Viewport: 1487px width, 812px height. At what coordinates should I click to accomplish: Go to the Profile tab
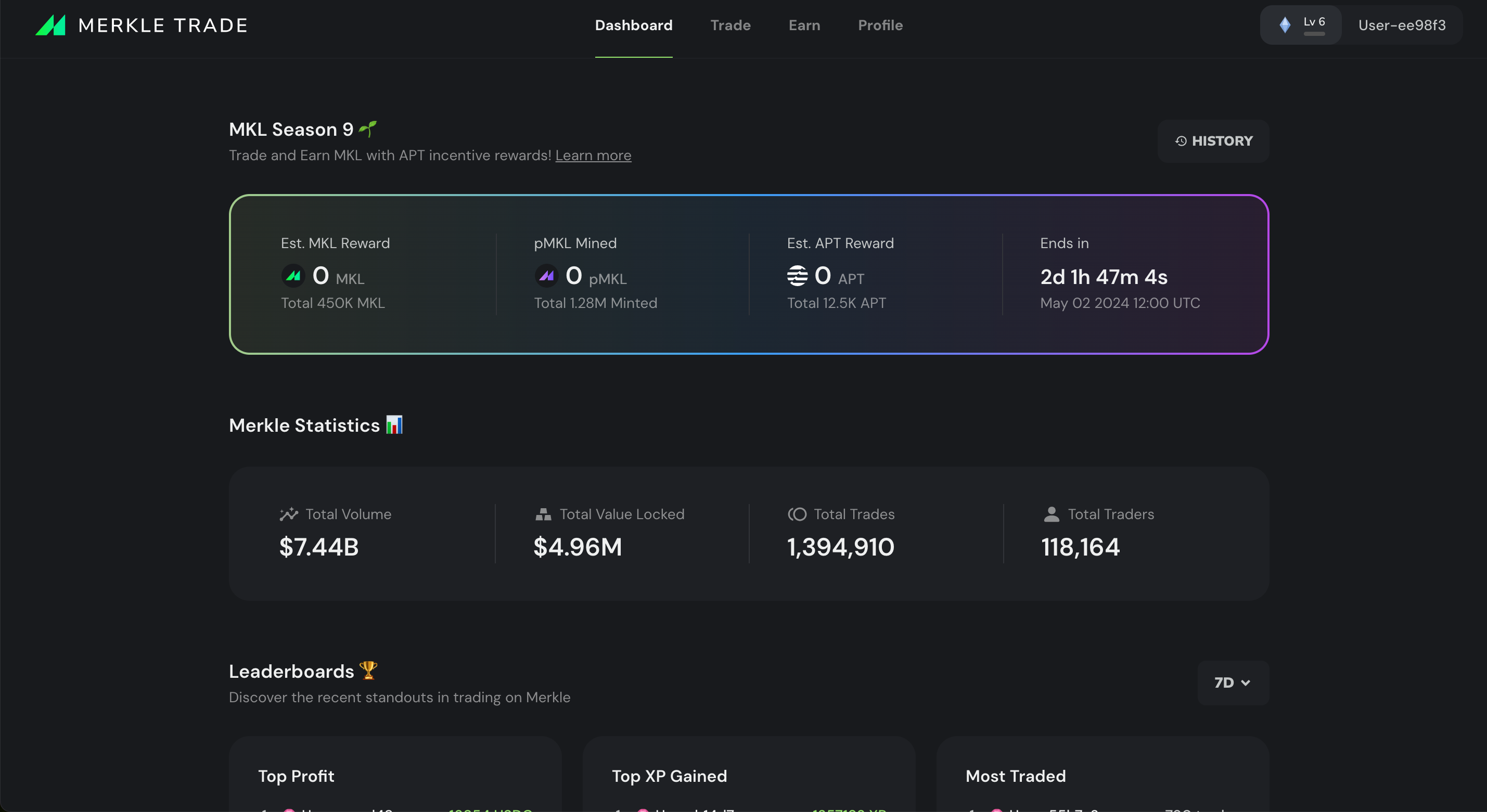(880, 25)
